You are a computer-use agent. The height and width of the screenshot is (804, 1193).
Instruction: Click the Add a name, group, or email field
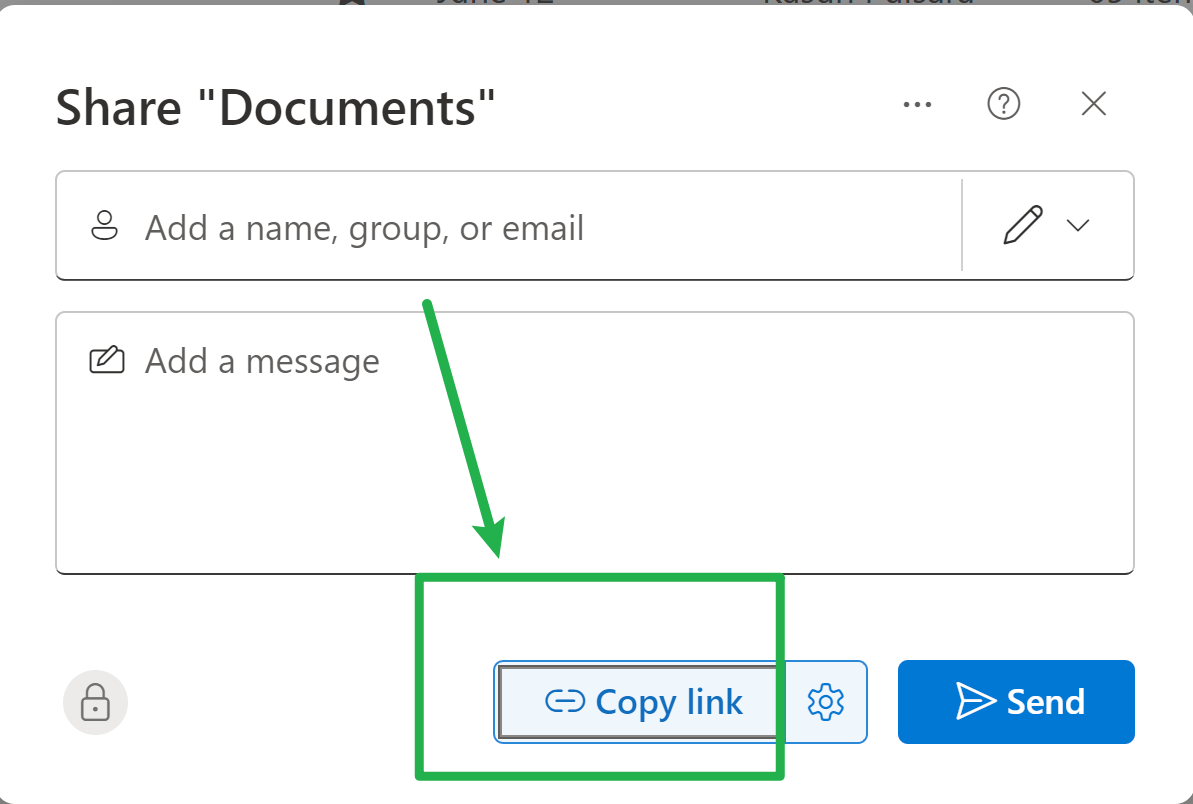pos(508,226)
